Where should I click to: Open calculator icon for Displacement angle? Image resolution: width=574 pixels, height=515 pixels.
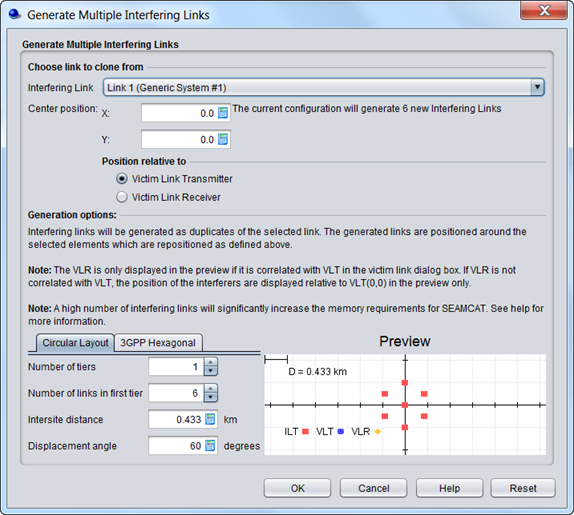(210, 445)
